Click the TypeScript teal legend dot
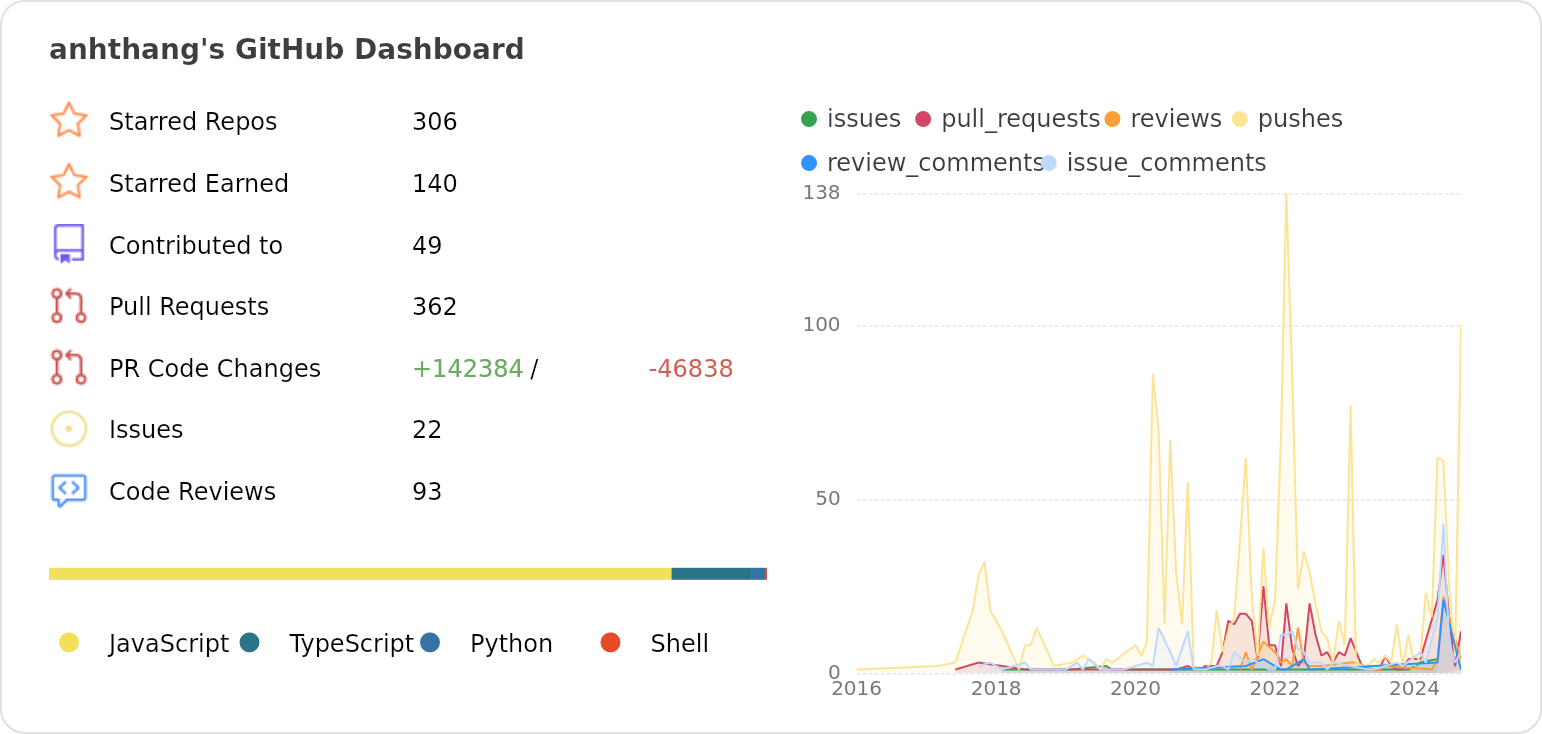 coord(250,642)
